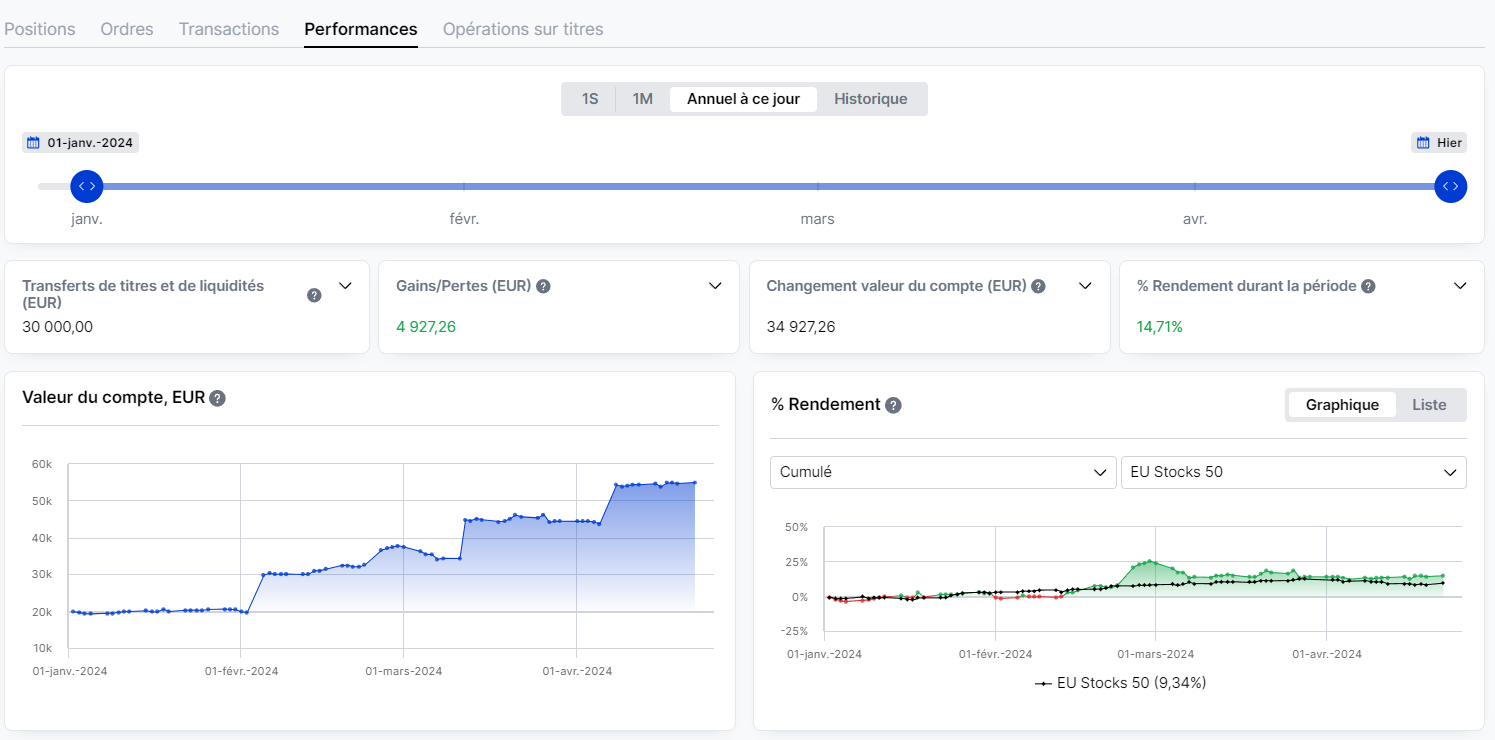This screenshot has width=1495, height=740.
Task: Select the Performances tab
Action: click(361, 29)
